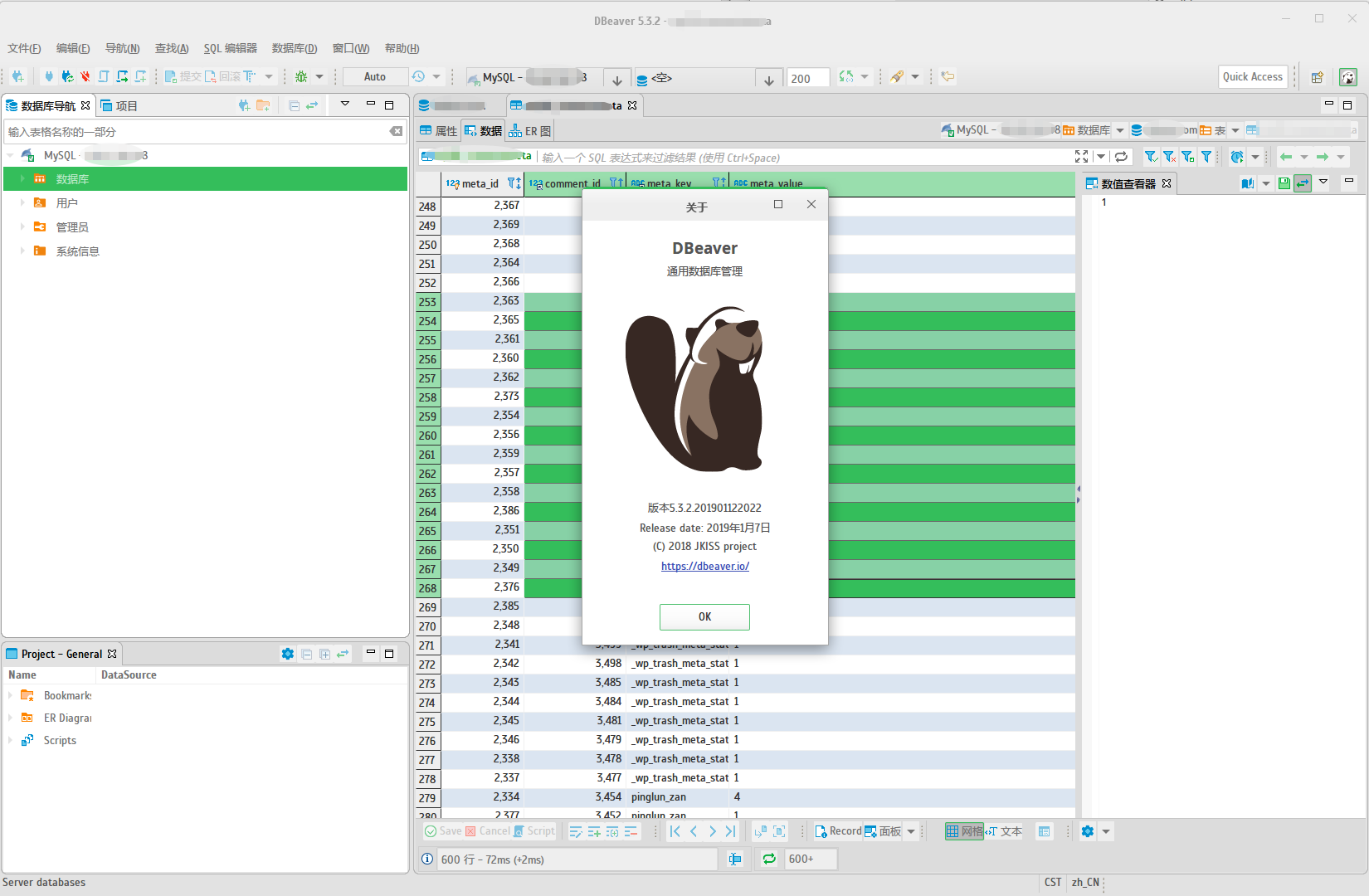Select the DBeaver perspective icon
Viewport: 1369px width, 896px height.
[1348, 77]
